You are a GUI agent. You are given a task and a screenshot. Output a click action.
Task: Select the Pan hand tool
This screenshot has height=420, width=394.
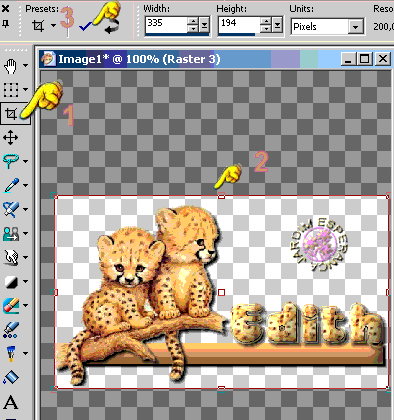pyautogui.click(x=11, y=66)
